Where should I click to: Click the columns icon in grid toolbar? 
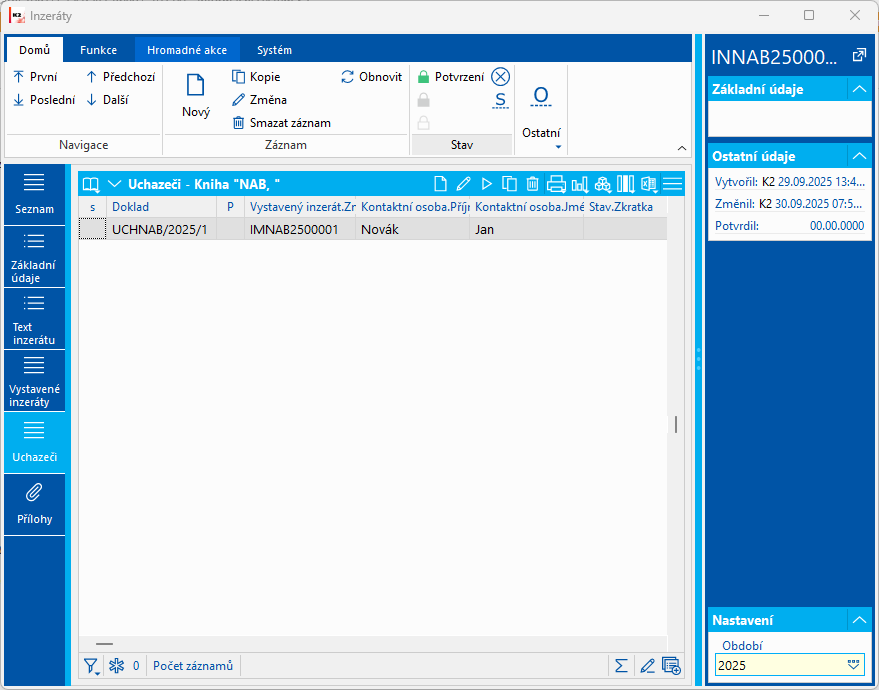626,184
